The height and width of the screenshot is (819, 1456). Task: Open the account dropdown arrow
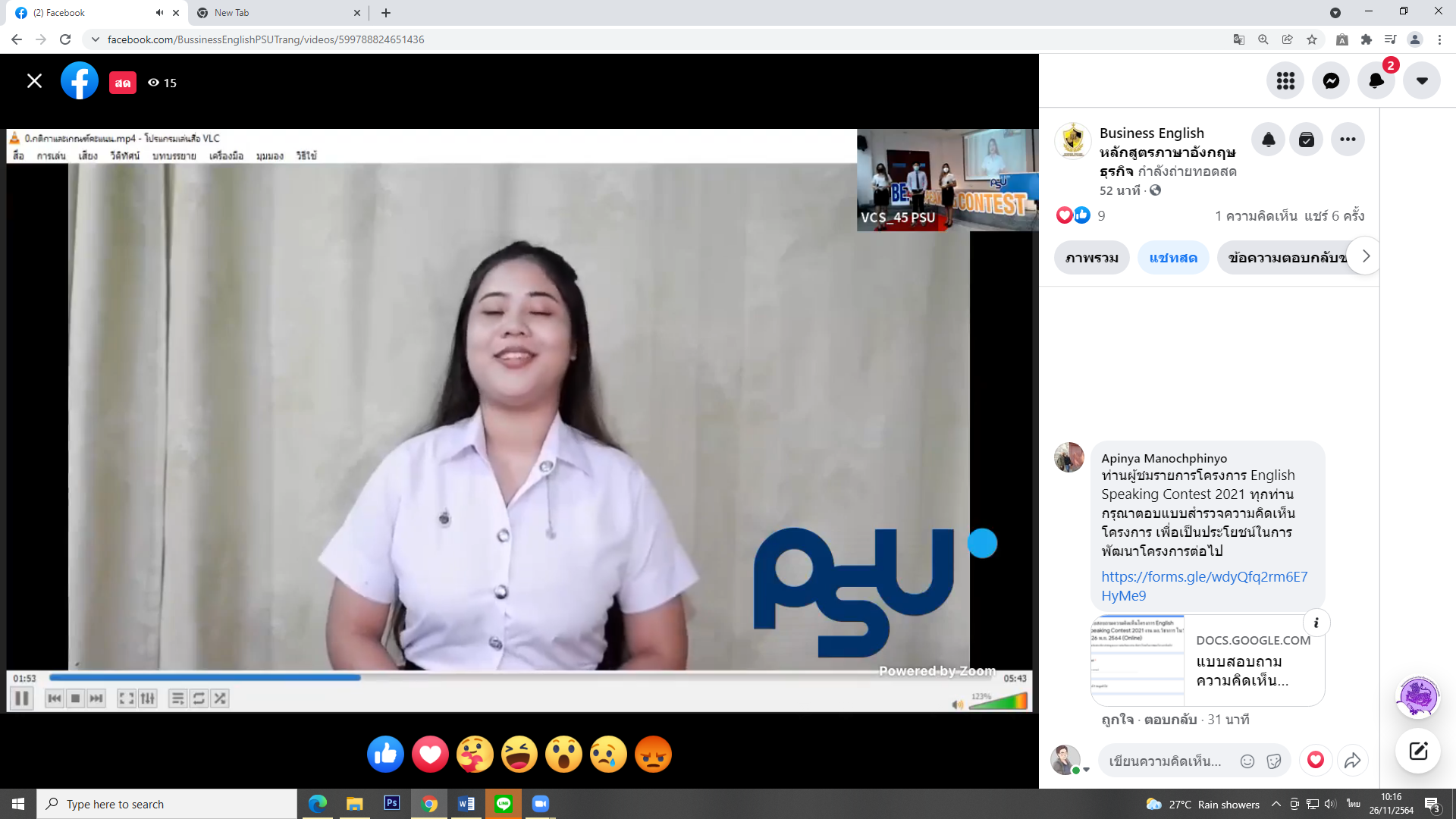[x=1422, y=81]
